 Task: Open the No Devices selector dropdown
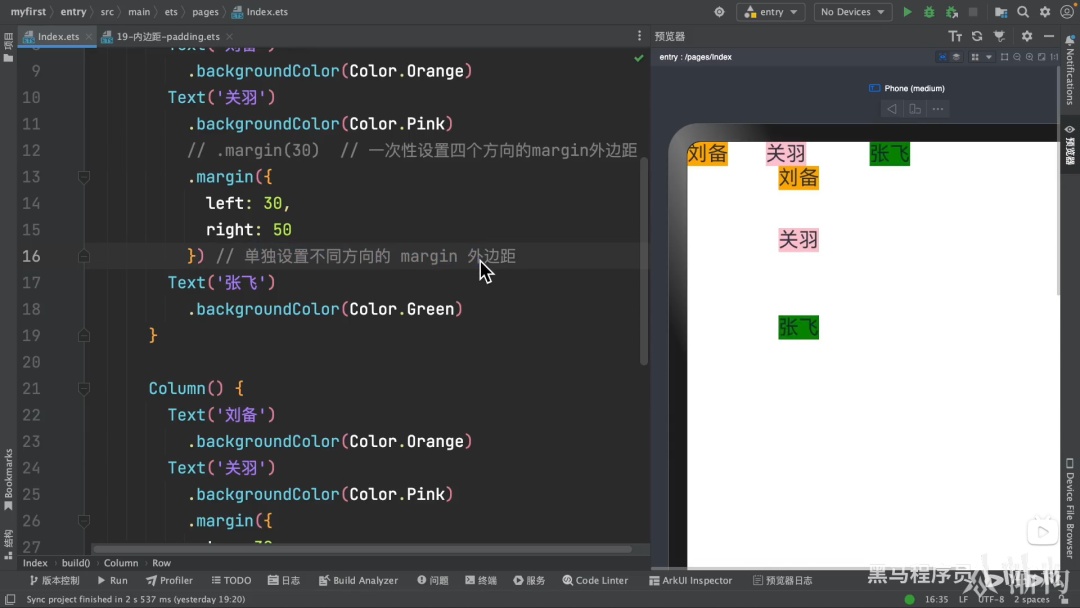coord(853,12)
